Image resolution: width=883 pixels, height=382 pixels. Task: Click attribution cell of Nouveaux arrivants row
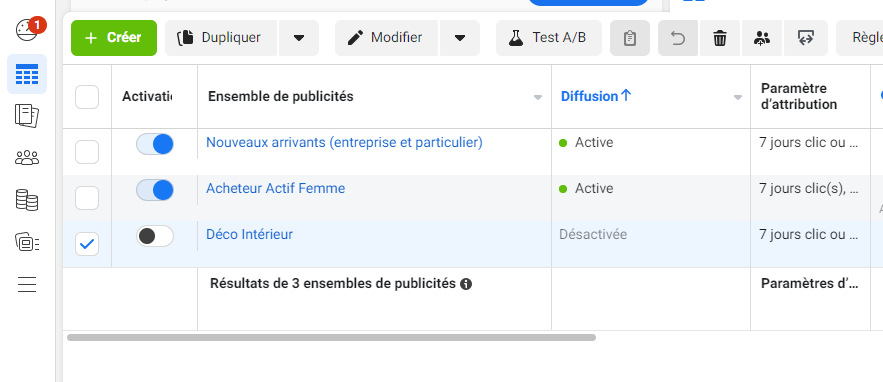[x=809, y=143]
